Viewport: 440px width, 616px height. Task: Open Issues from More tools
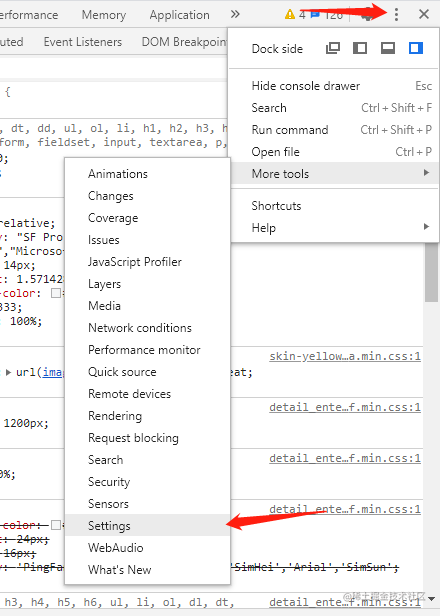coord(148,240)
